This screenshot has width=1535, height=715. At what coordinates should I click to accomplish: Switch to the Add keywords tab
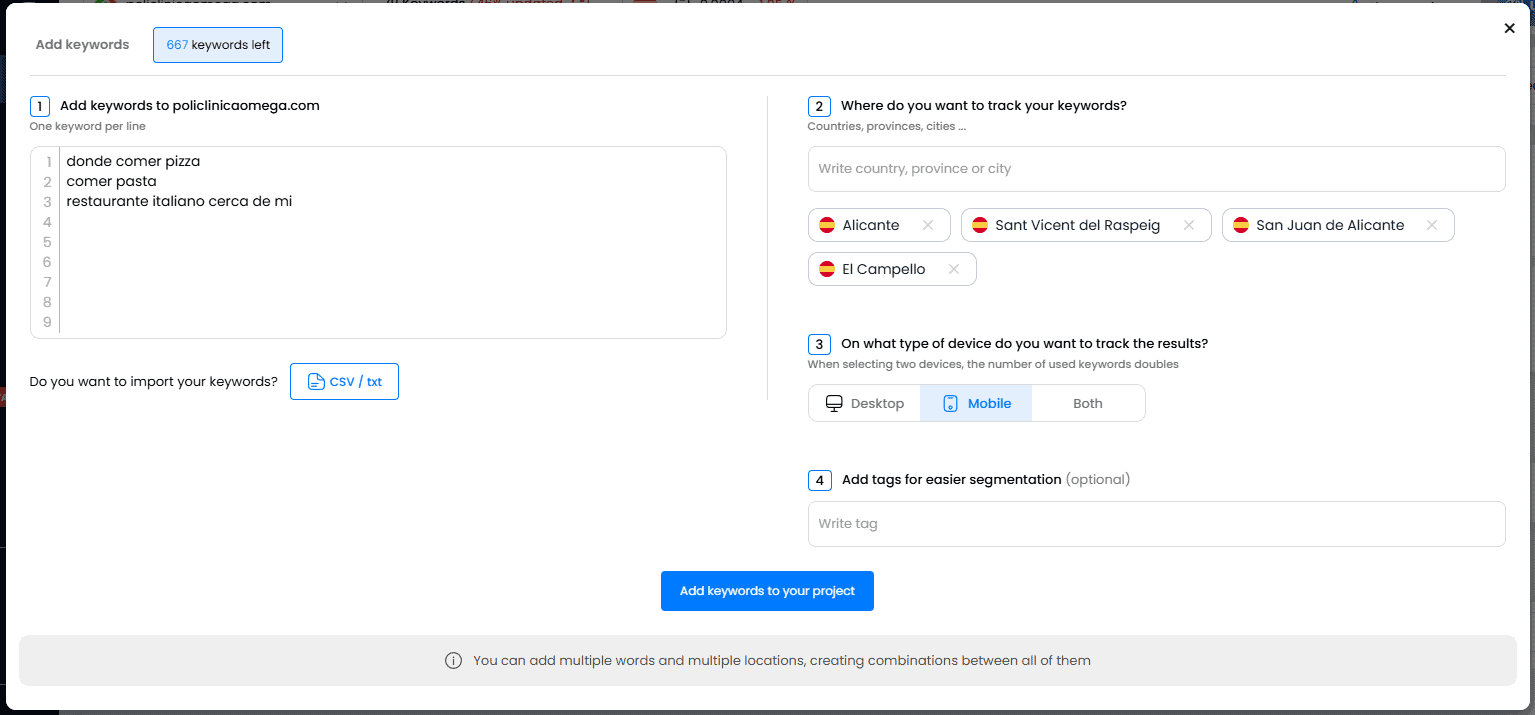pyautogui.click(x=82, y=45)
